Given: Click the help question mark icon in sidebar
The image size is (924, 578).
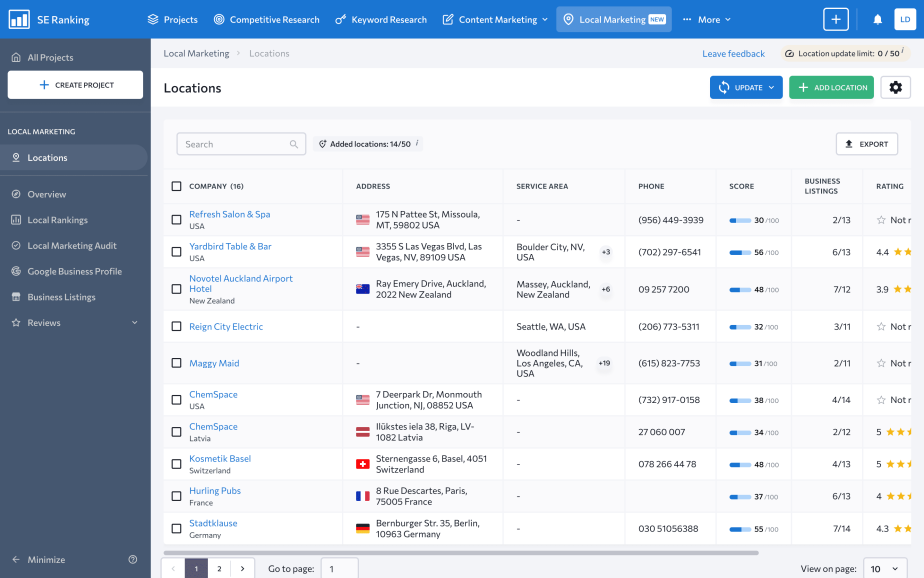Looking at the screenshot, I should tap(133, 559).
